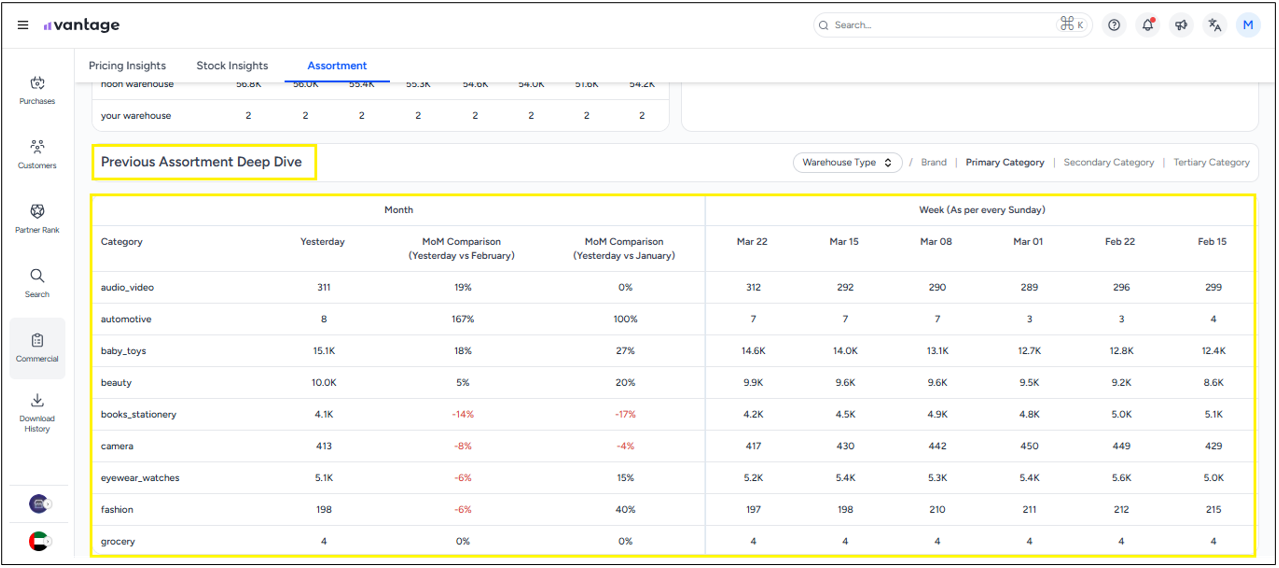Switch to the Pricing Insights tab
Viewport: 1279px width, 568px height.
pos(127,66)
